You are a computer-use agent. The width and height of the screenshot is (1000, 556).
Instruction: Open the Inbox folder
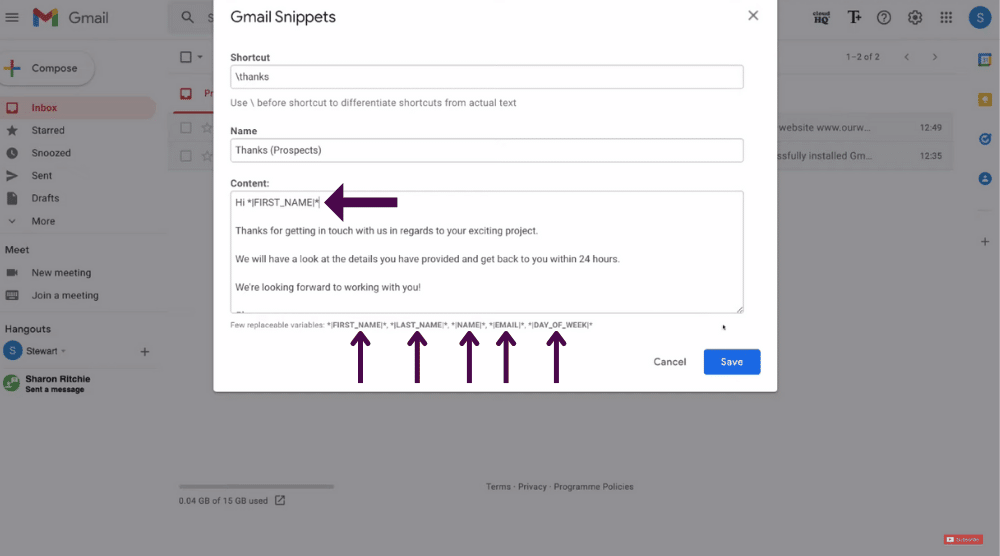[x=78, y=108]
